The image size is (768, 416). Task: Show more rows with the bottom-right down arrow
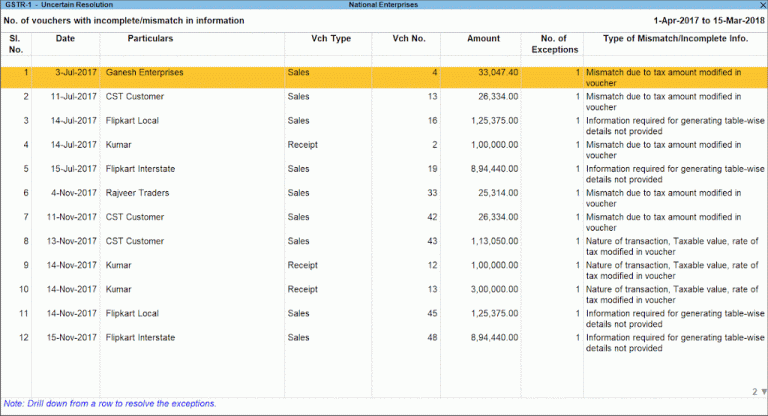pyautogui.click(x=764, y=392)
